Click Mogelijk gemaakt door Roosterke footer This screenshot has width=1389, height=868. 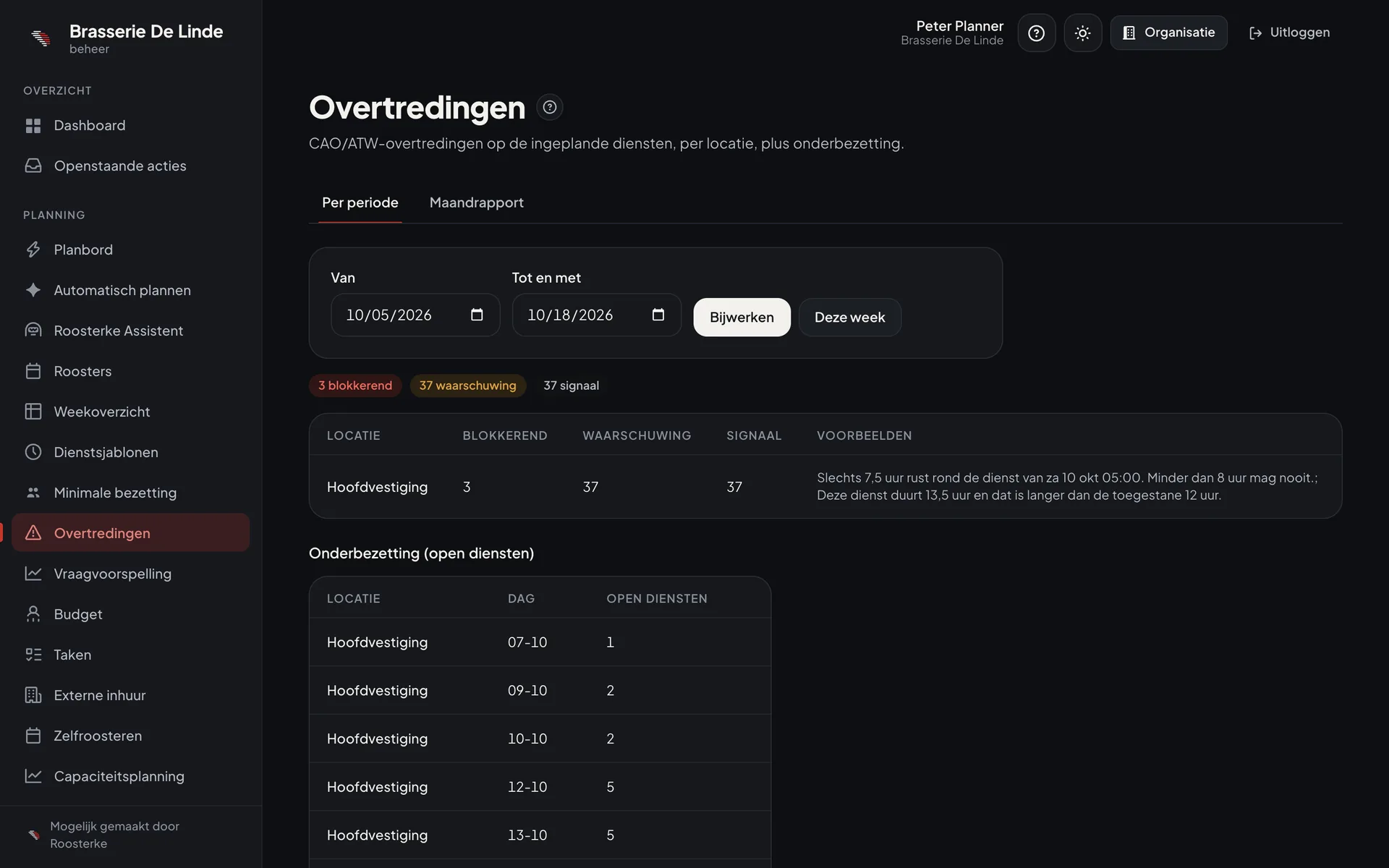pos(131,835)
